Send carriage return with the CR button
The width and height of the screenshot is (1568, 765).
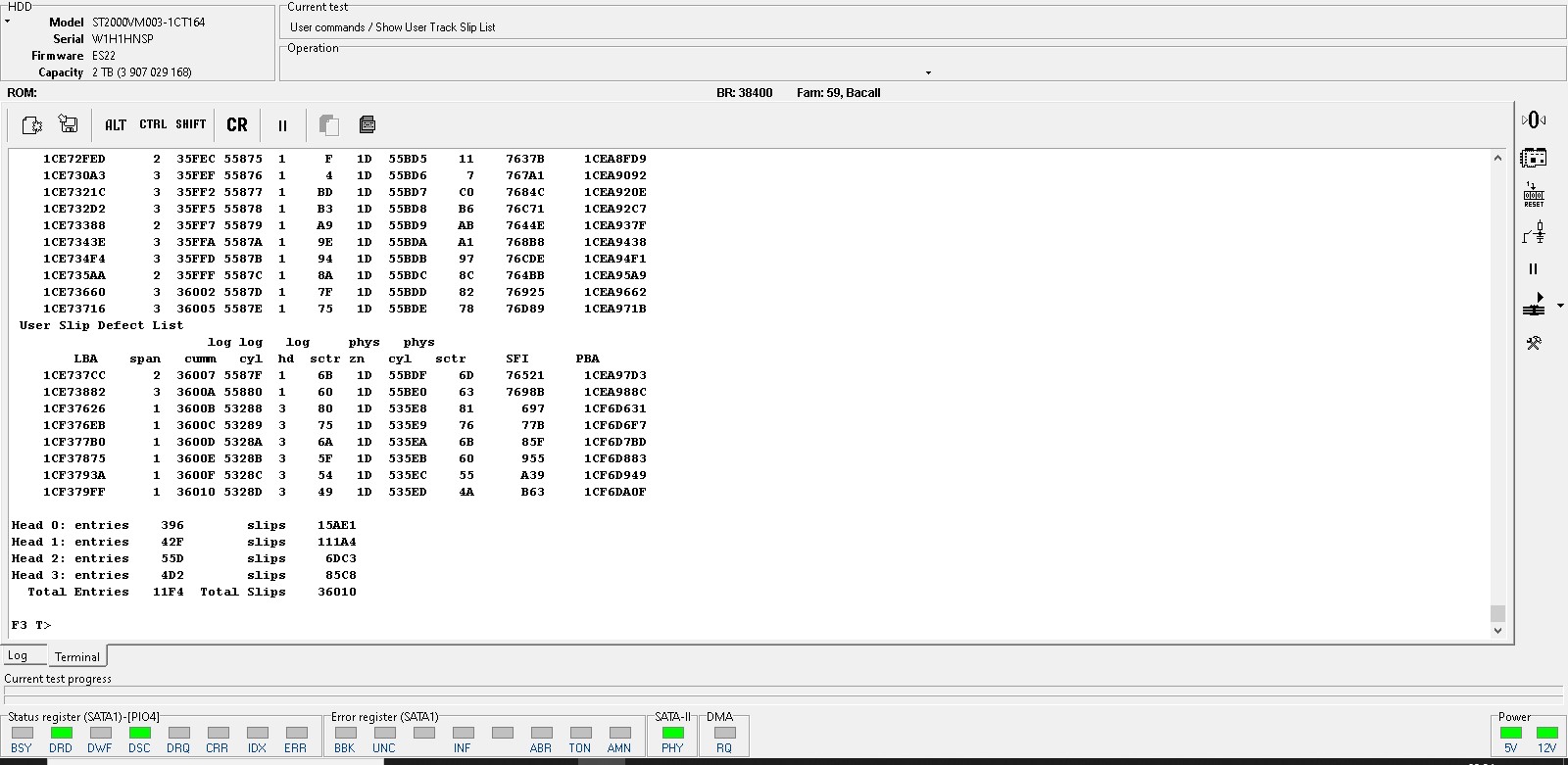tap(237, 124)
